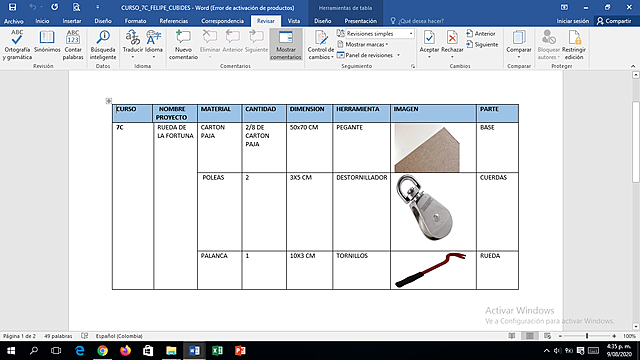This screenshot has width=640, height=360.
Task: Open PowerPoint from taskbar
Action: [x=240, y=351]
